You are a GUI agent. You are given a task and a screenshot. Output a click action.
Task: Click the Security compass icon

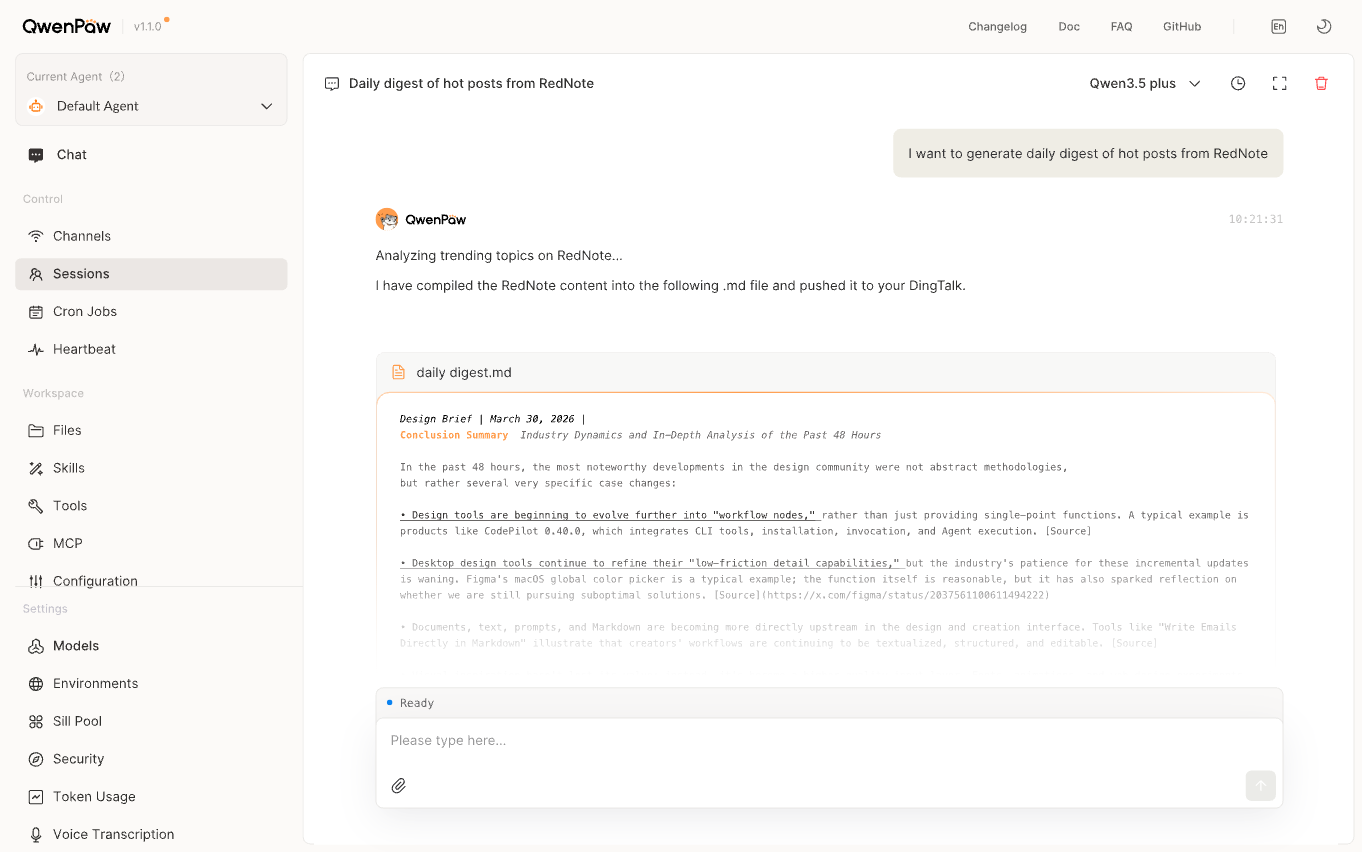pos(36,759)
